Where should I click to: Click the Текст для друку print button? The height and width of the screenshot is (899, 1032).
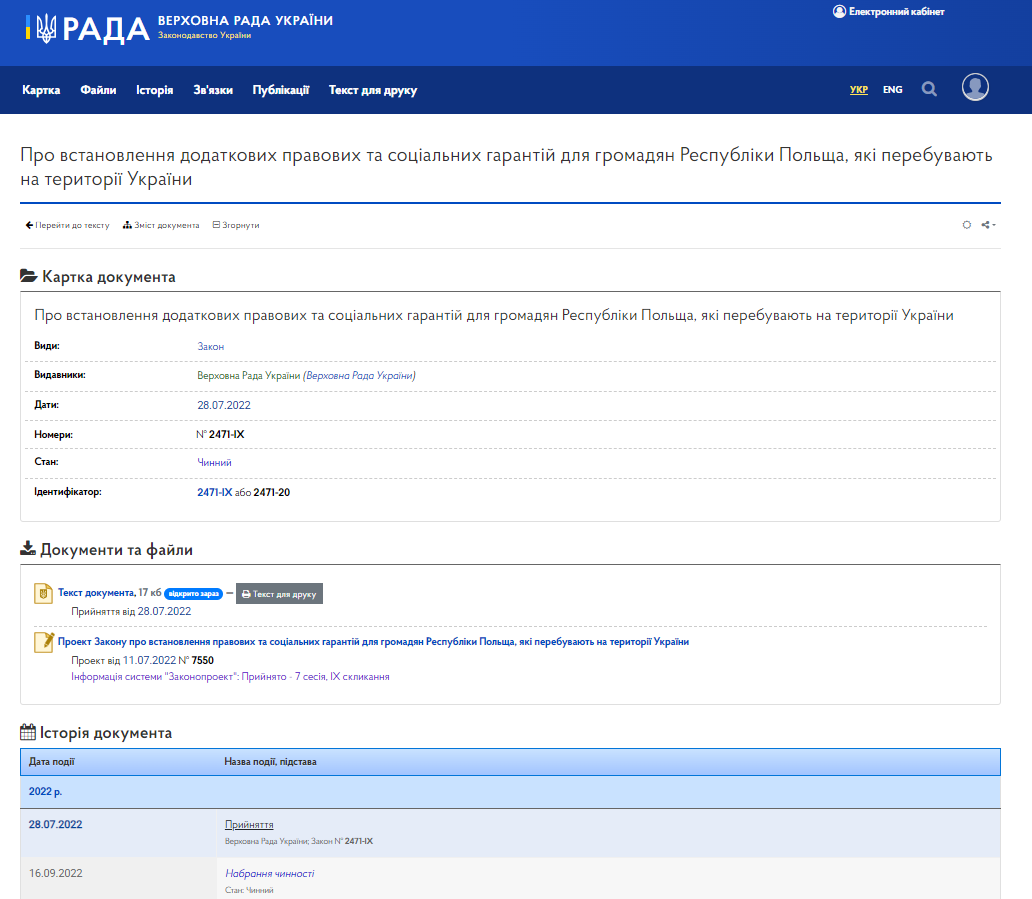279,593
